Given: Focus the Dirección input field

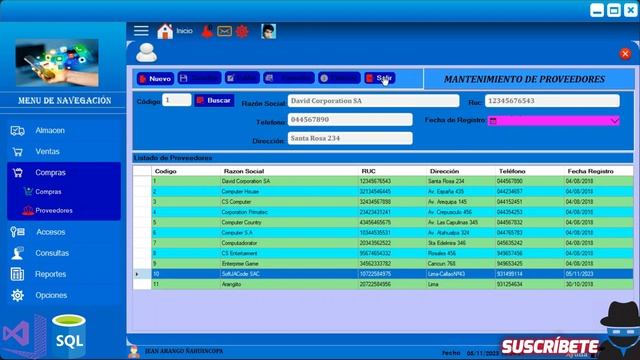Looking at the screenshot, I should point(350,138).
